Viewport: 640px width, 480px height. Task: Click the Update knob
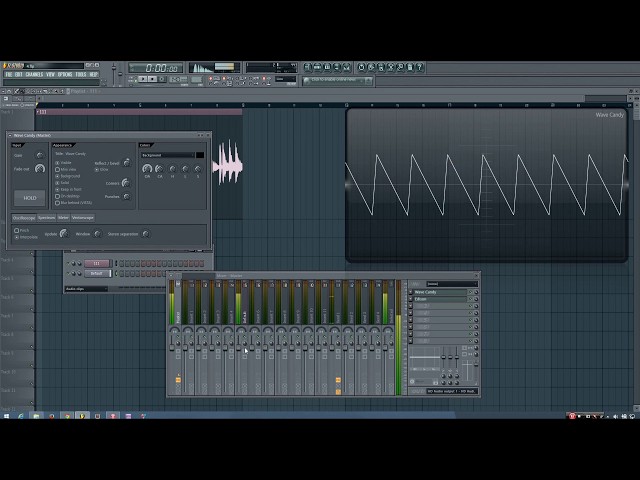63,233
